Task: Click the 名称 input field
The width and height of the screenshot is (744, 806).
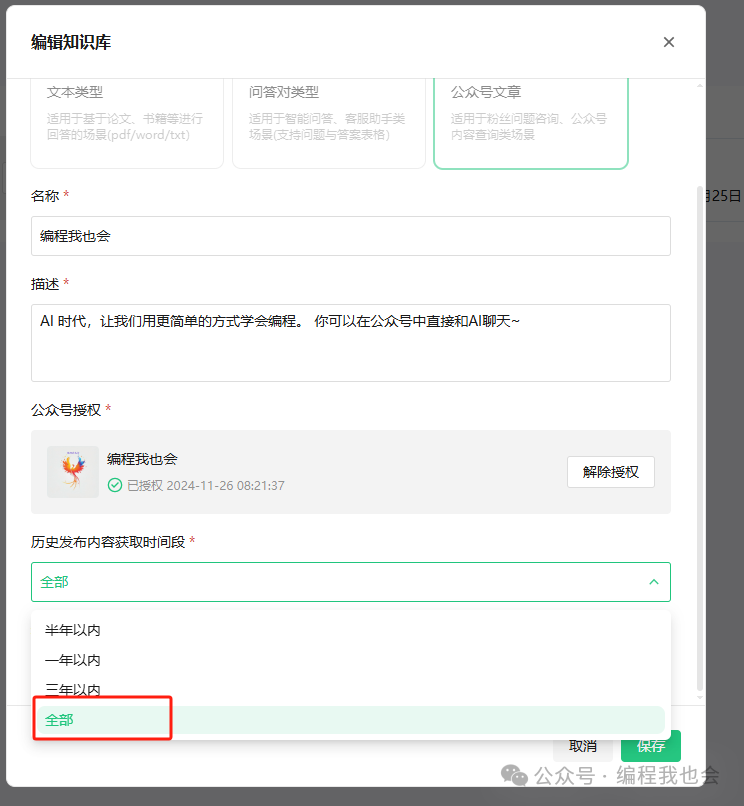Action: click(x=350, y=236)
